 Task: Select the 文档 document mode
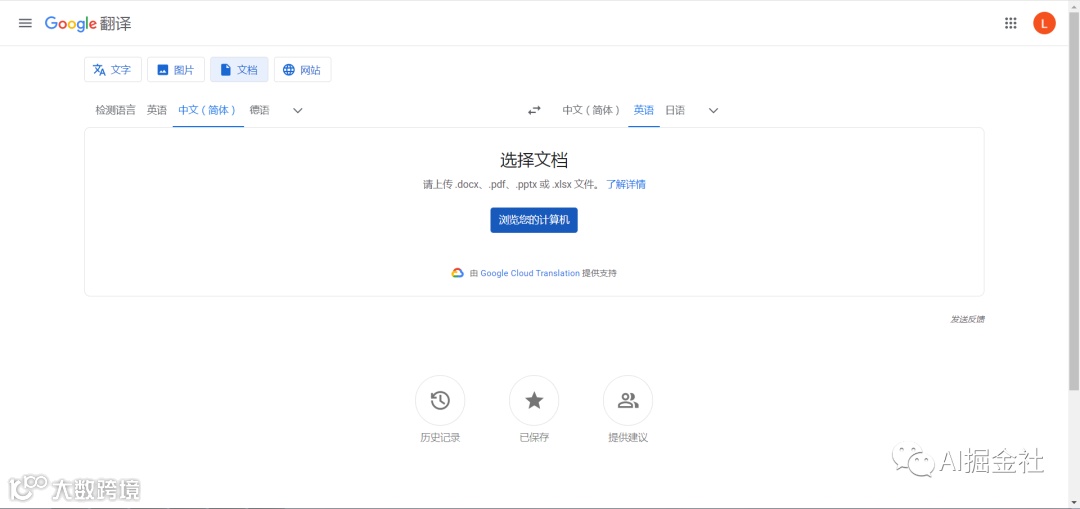coord(239,70)
